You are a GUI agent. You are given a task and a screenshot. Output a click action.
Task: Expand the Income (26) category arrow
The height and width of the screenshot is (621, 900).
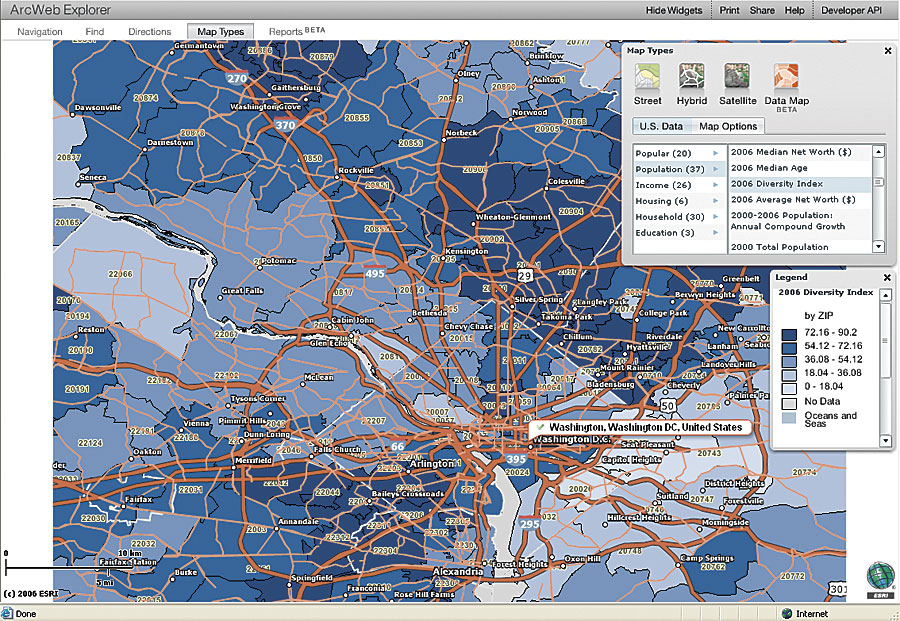click(x=716, y=185)
